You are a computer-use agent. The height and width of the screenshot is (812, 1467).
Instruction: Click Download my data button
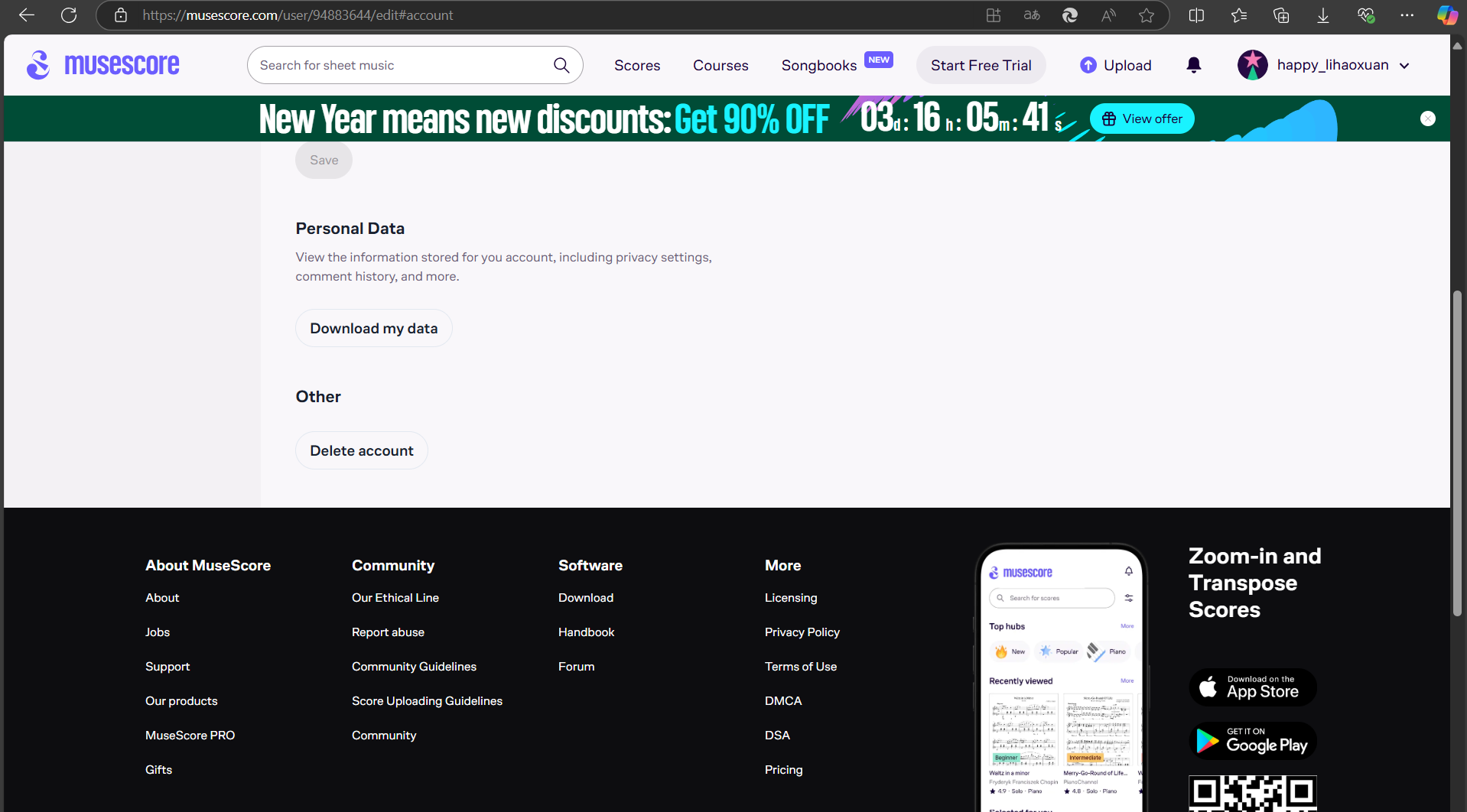coord(374,328)
